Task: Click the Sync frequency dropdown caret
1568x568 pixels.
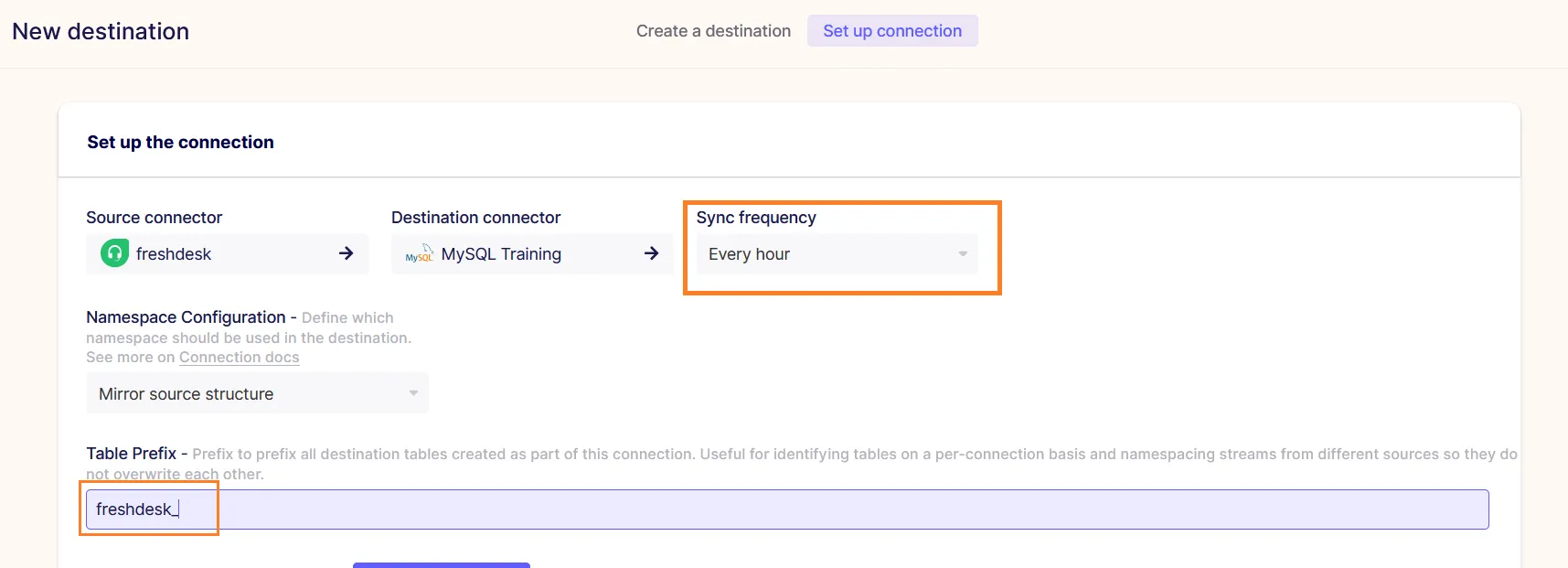Action: pos(963,254)
